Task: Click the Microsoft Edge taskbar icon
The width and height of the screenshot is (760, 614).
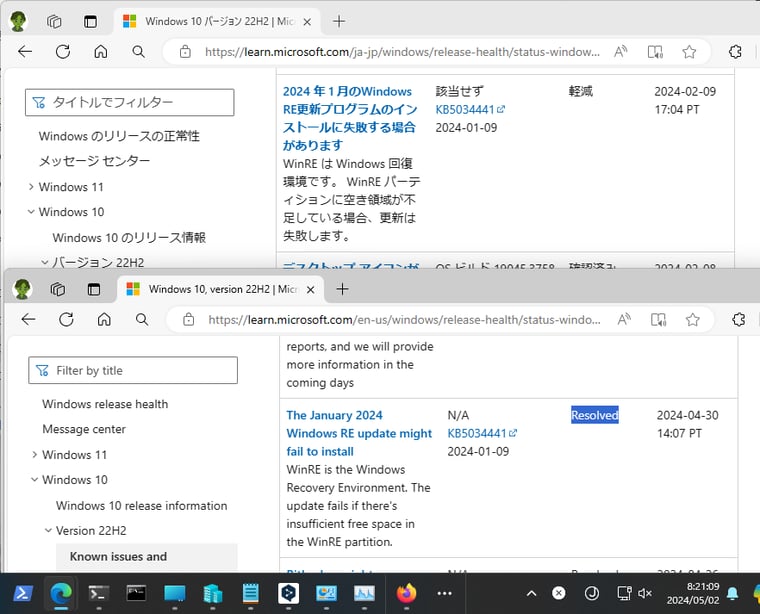Action: click(61, 593)
